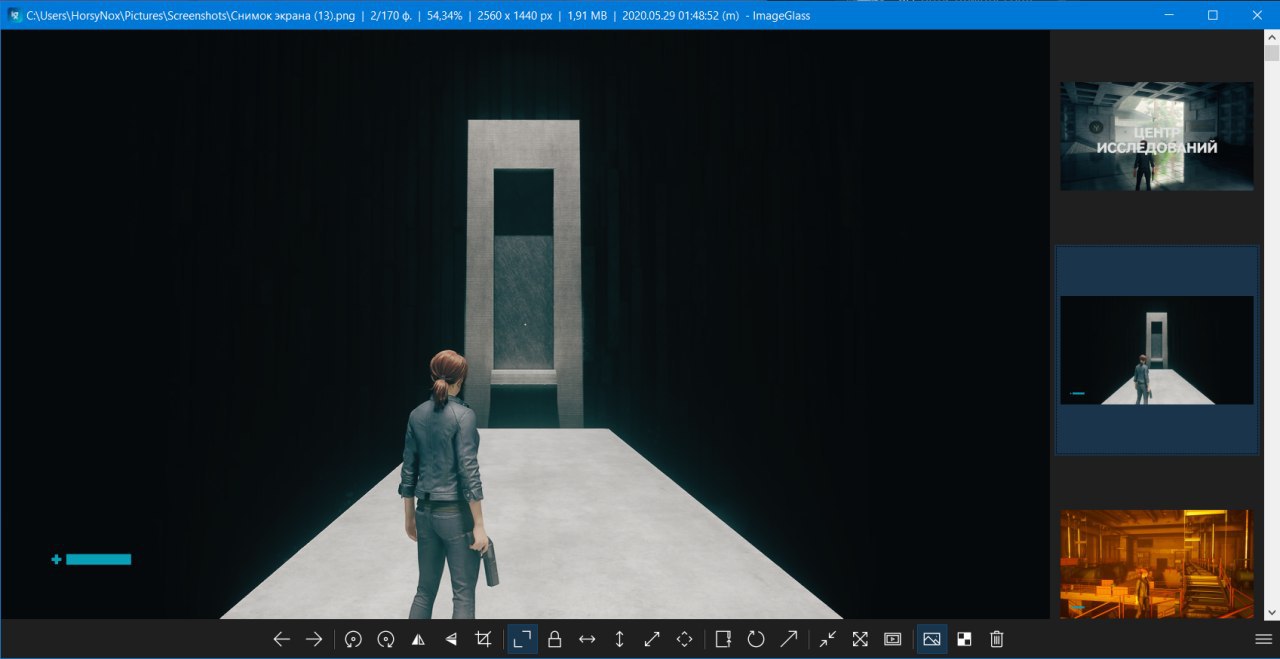1280x659 pixels.
Task: Scale image to fit width
Action: click(587, 639)
